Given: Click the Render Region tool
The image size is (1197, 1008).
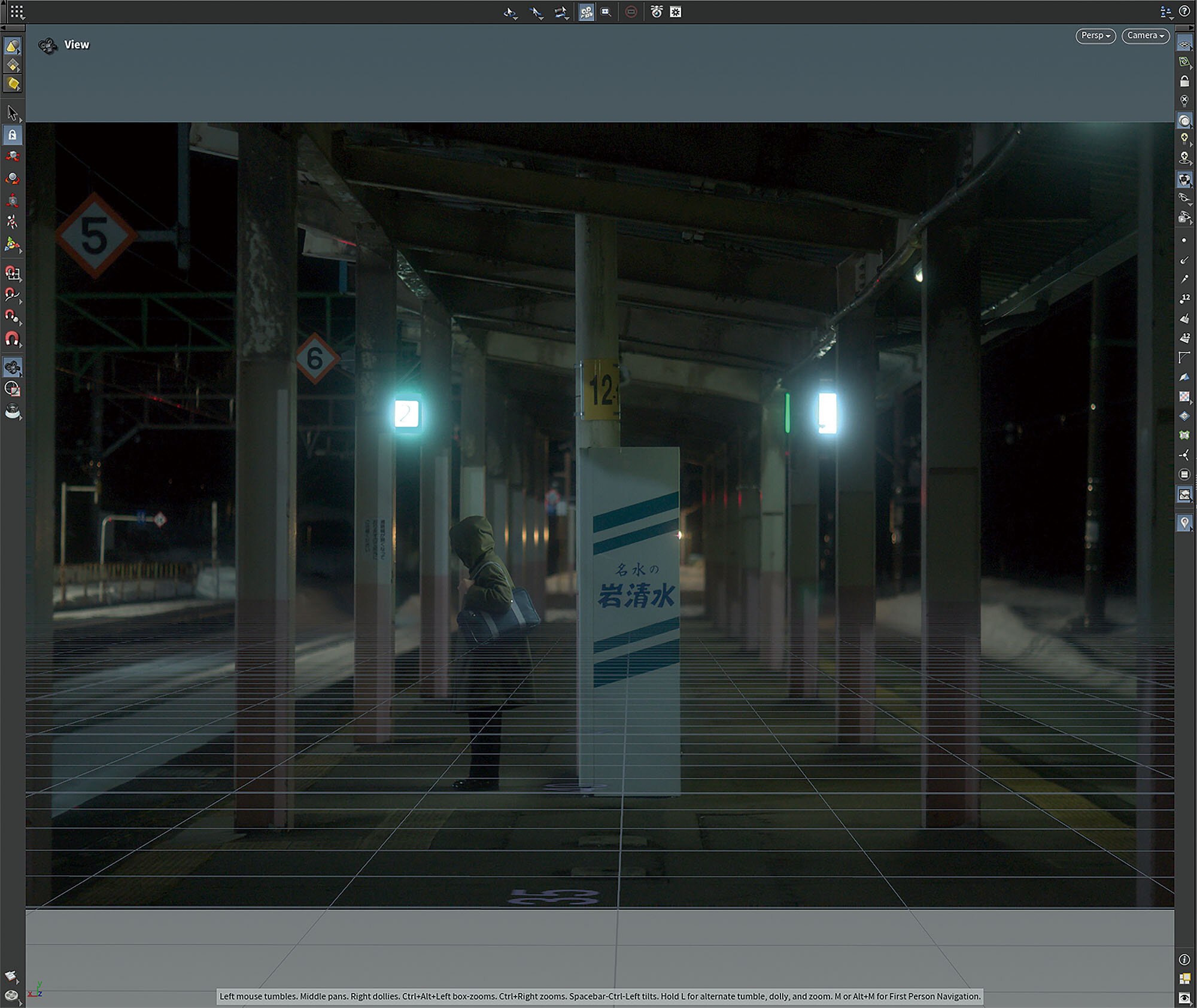Looking at the screenshot, I should point(12,389).
